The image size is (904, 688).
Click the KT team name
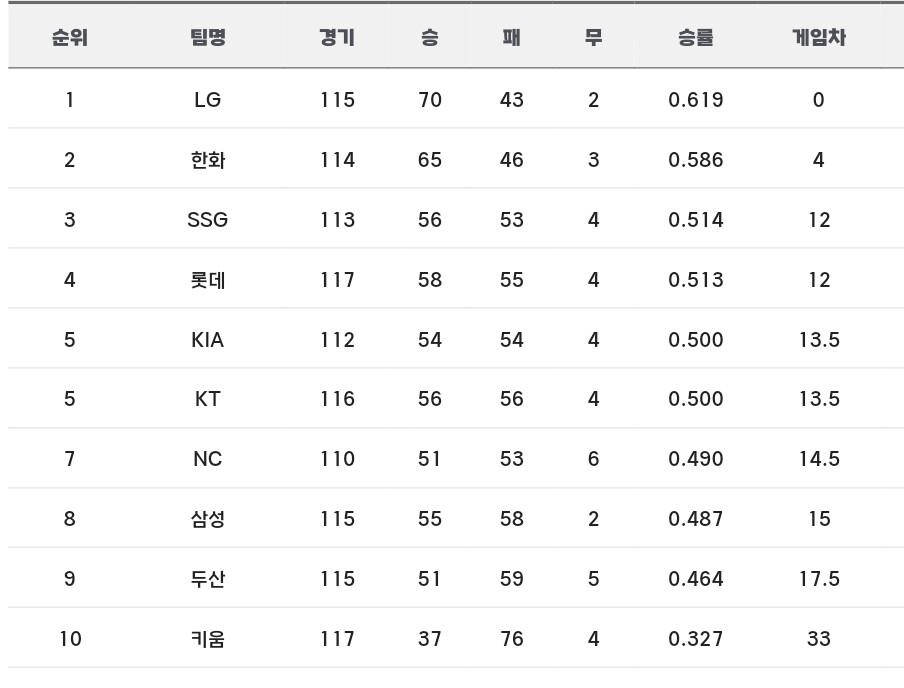coord(207,399)
